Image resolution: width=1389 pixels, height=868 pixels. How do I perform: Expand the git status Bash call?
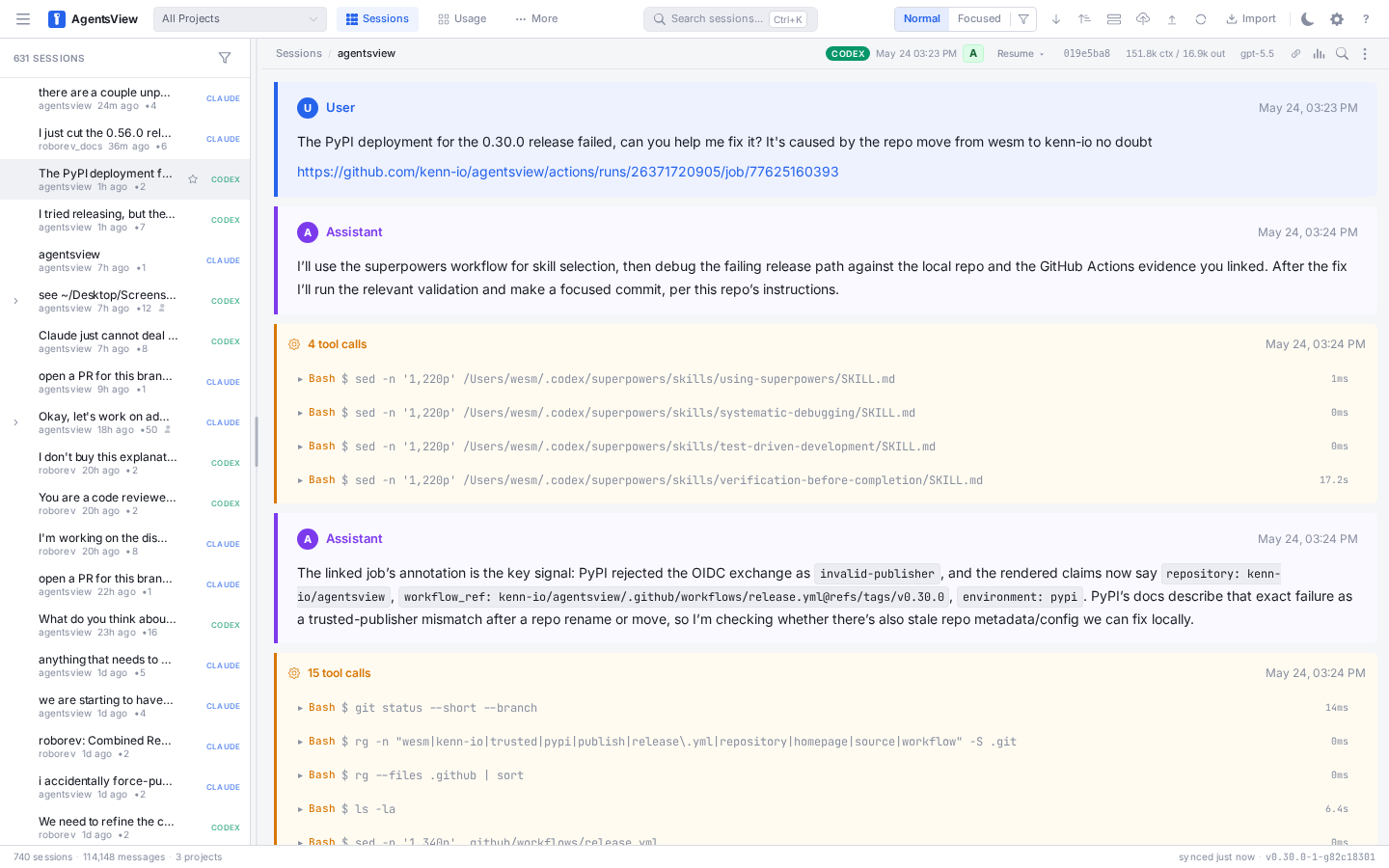click(x=826, y=708)
